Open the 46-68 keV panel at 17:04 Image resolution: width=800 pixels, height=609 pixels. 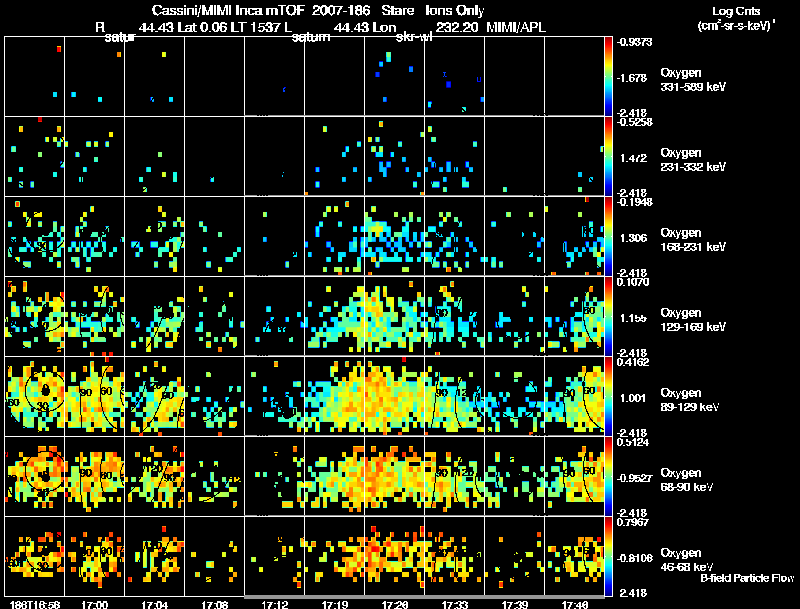[x=155, y=556]
